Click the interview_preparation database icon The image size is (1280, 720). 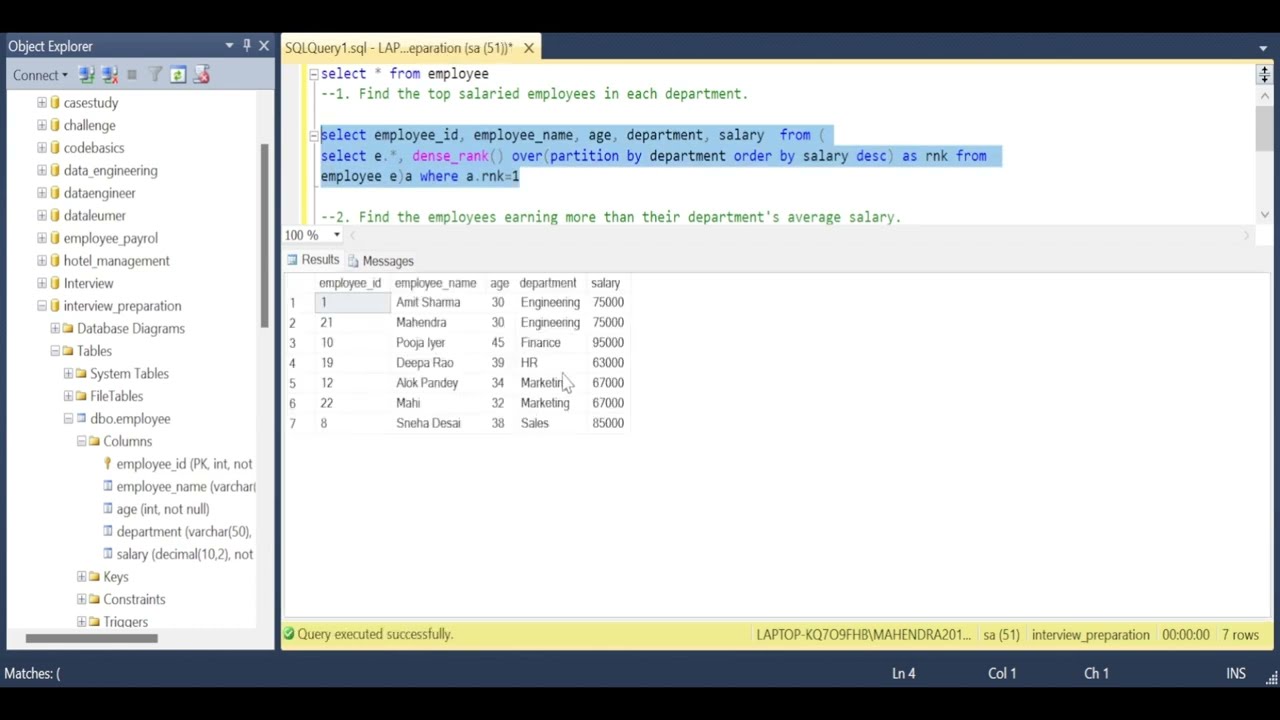tap(54, 306)
